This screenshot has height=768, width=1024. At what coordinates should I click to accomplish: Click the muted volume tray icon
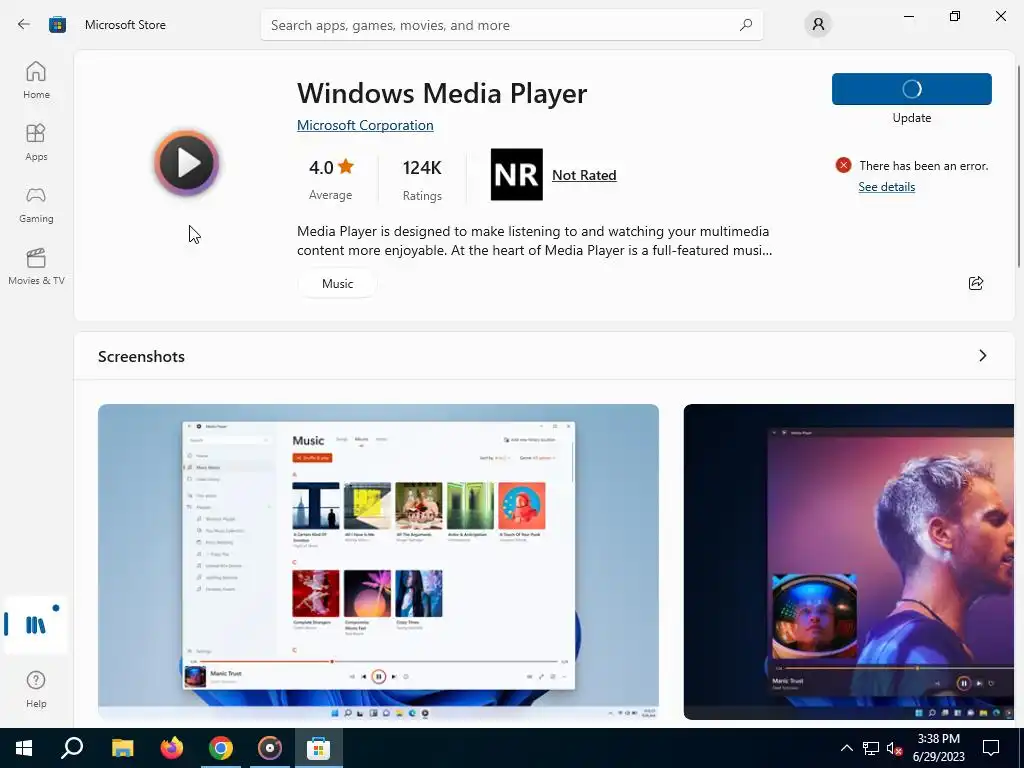[895, 748]
